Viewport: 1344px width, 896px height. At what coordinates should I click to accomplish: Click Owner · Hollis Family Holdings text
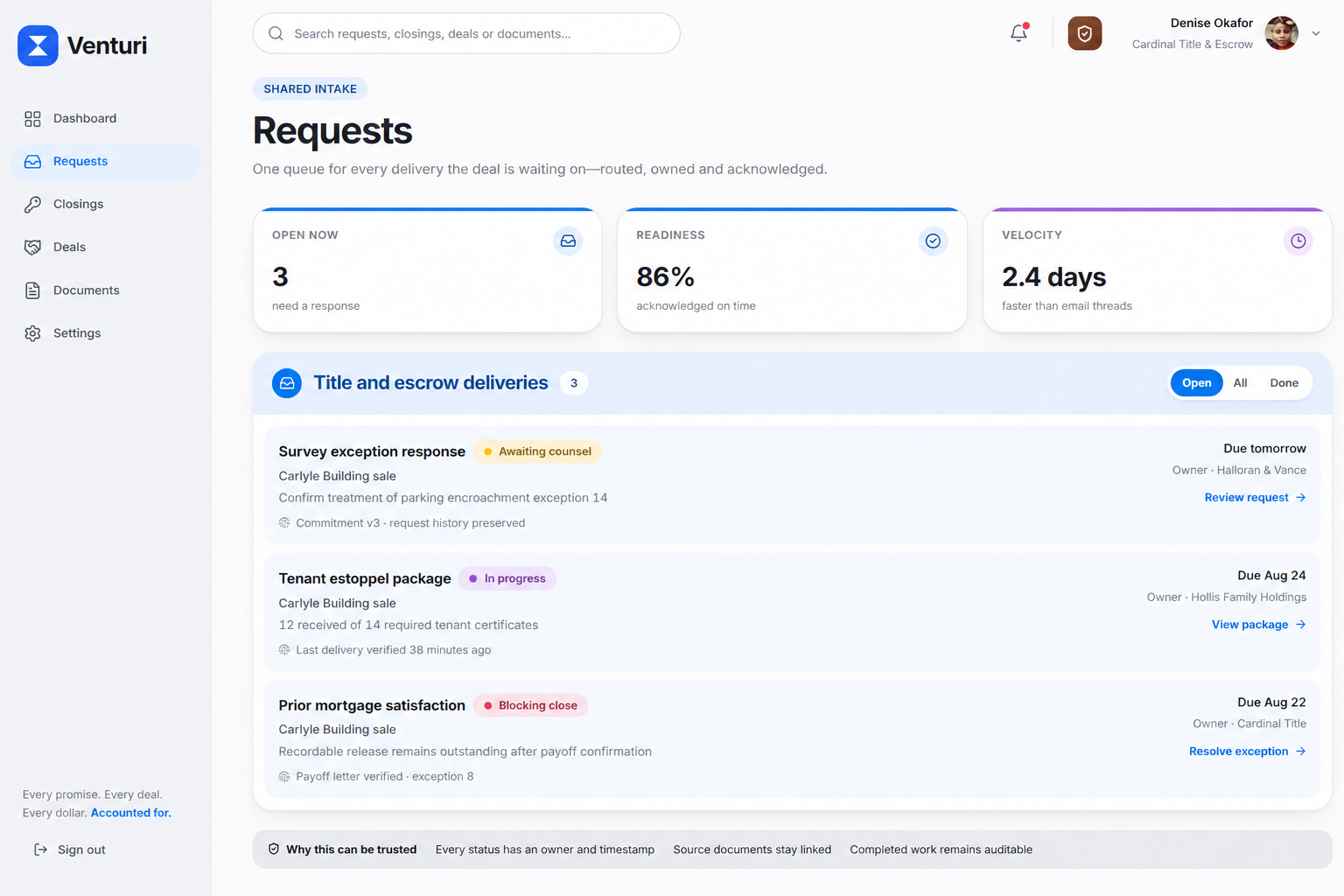click(x=1226, y=598)
